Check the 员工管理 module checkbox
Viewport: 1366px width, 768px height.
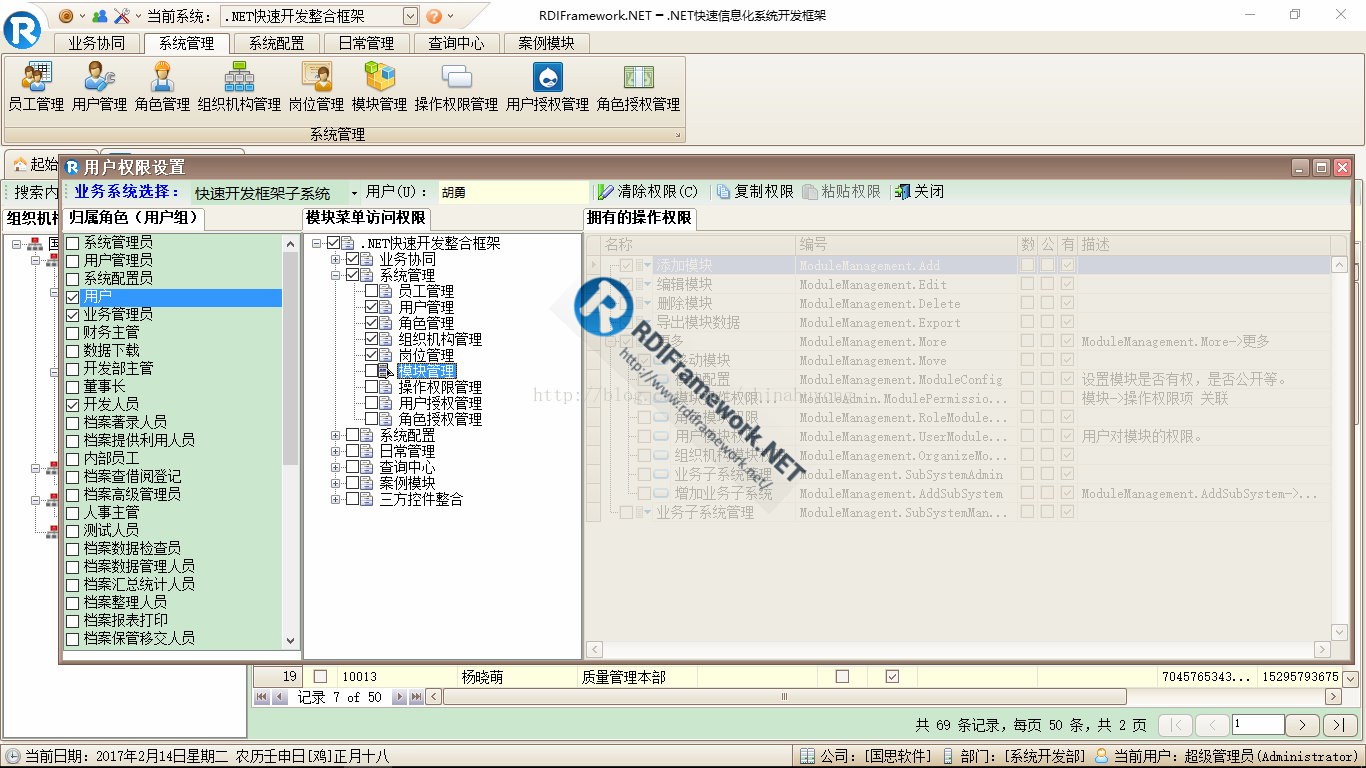click(371, 291)
